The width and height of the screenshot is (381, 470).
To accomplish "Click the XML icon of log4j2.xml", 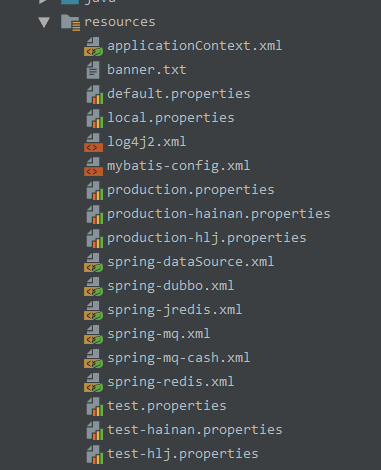I will (x=93, y=142).
